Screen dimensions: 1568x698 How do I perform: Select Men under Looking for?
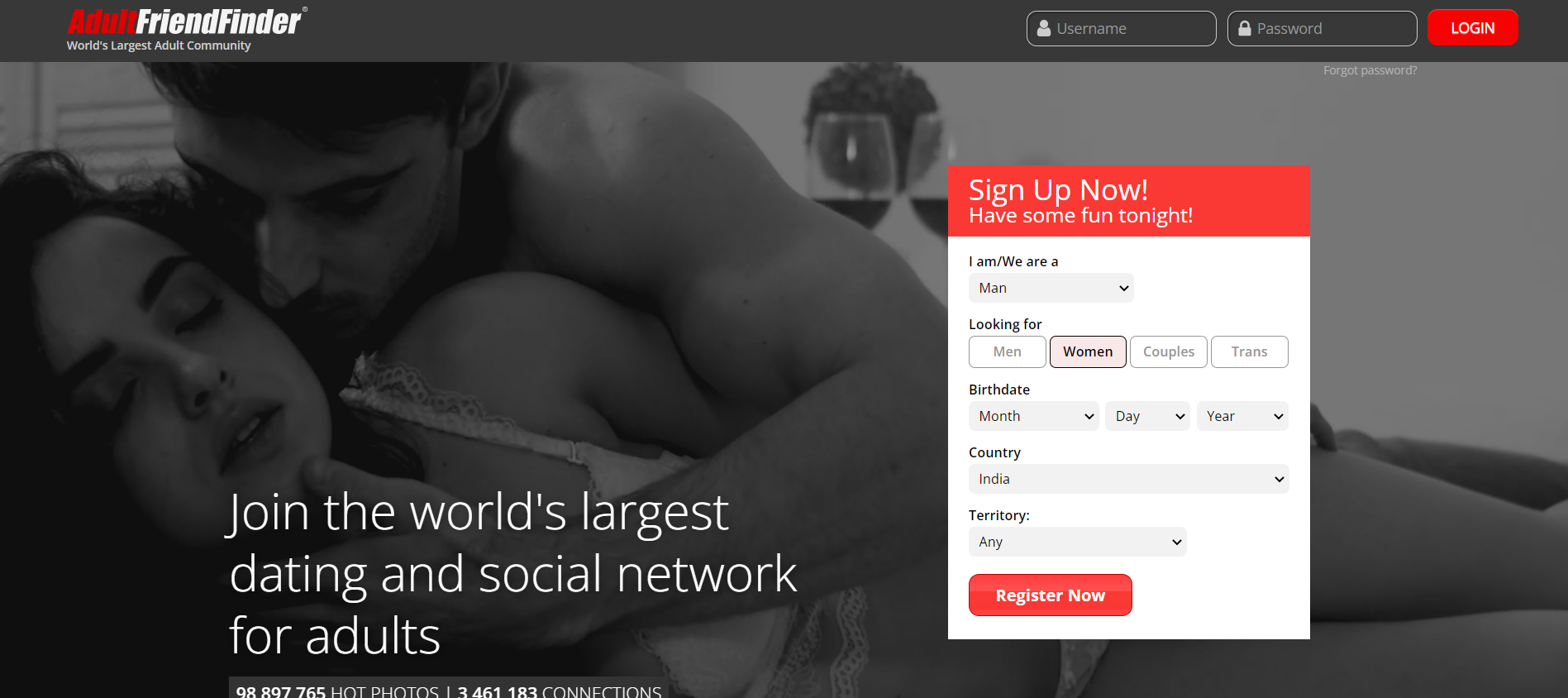click(1007, 351)
